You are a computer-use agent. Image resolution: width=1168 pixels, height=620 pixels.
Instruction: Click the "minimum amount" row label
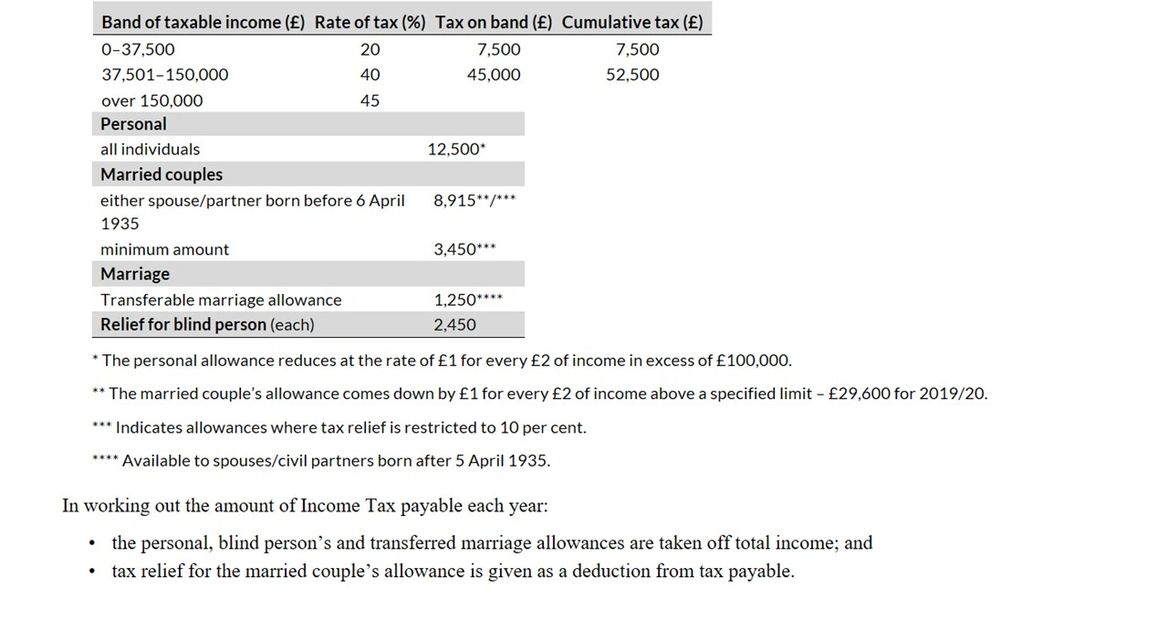165,249
